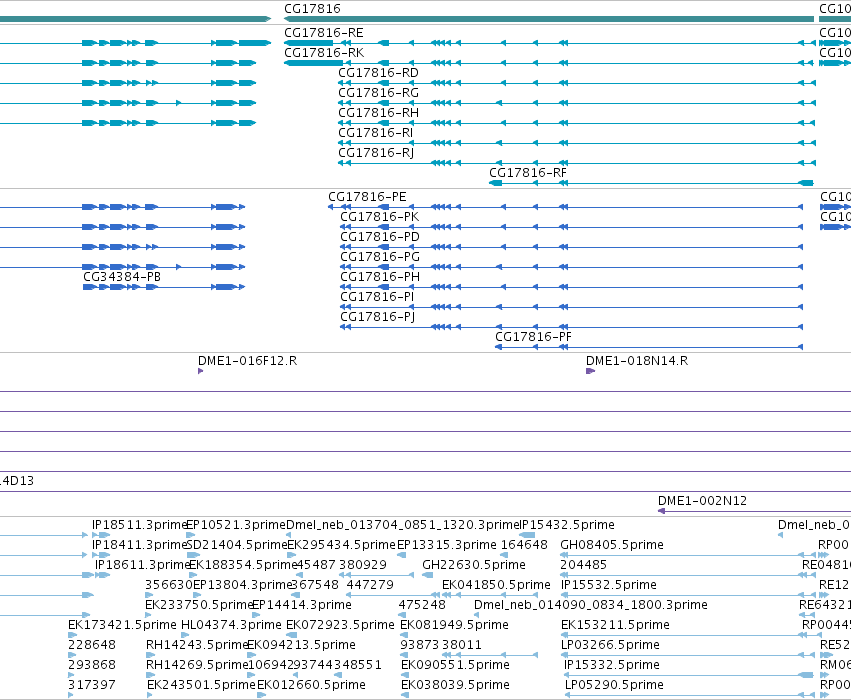Viewport: 851px width, 700px height.
Task: Click the CG17816-RD transcript name
Action: pos(378,73)
